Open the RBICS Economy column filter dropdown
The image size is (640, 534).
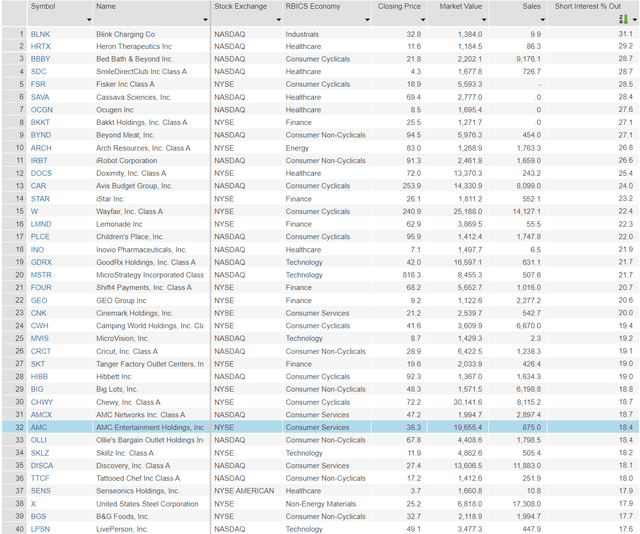coord(367,20)
